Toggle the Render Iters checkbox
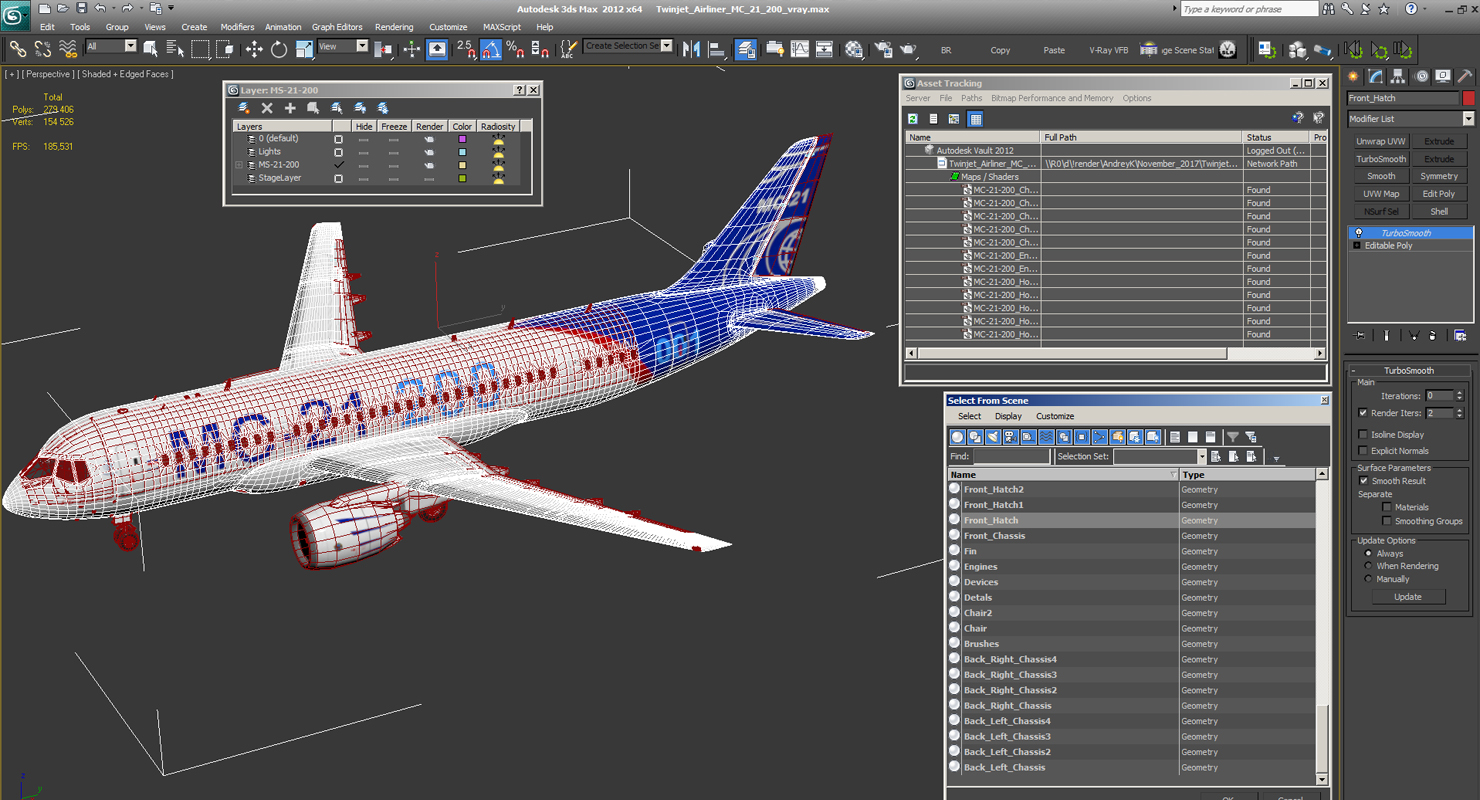 (x=1363, y=413)
